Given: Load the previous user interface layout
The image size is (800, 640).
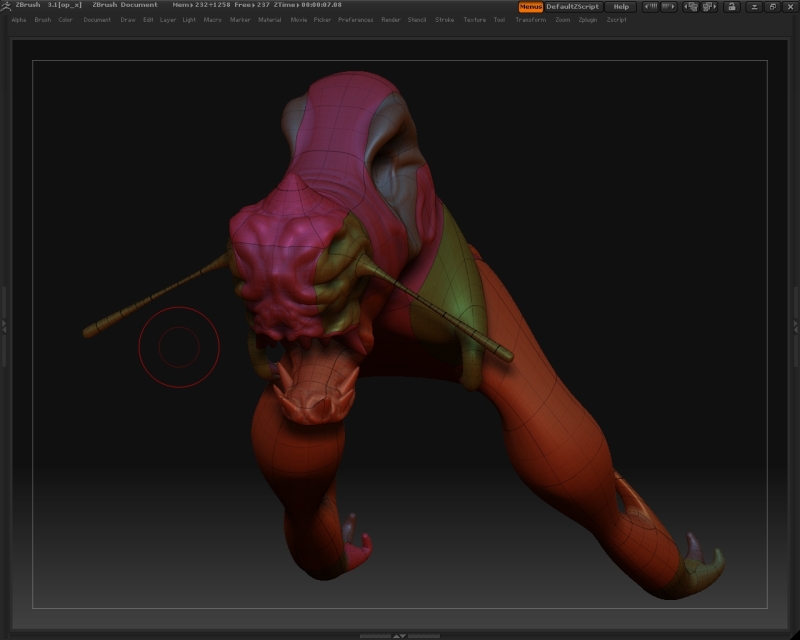Looking at the screenshot, I should 690,7.
